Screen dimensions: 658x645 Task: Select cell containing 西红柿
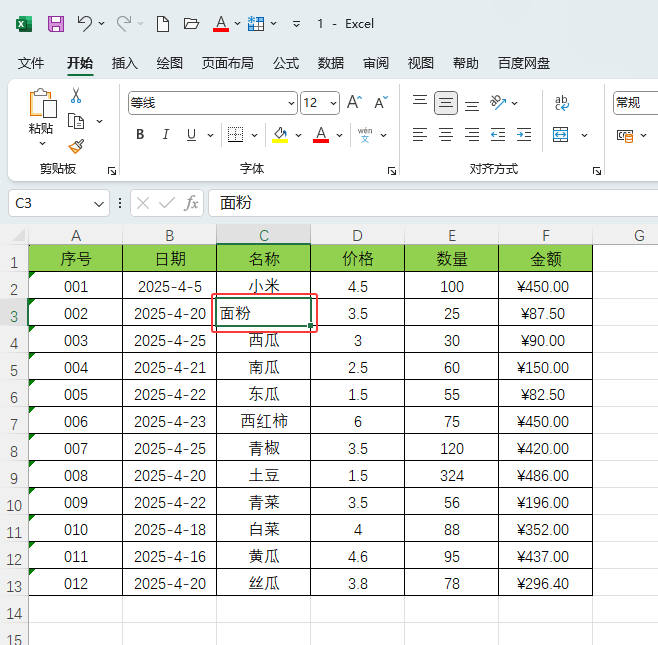point(264,421)
